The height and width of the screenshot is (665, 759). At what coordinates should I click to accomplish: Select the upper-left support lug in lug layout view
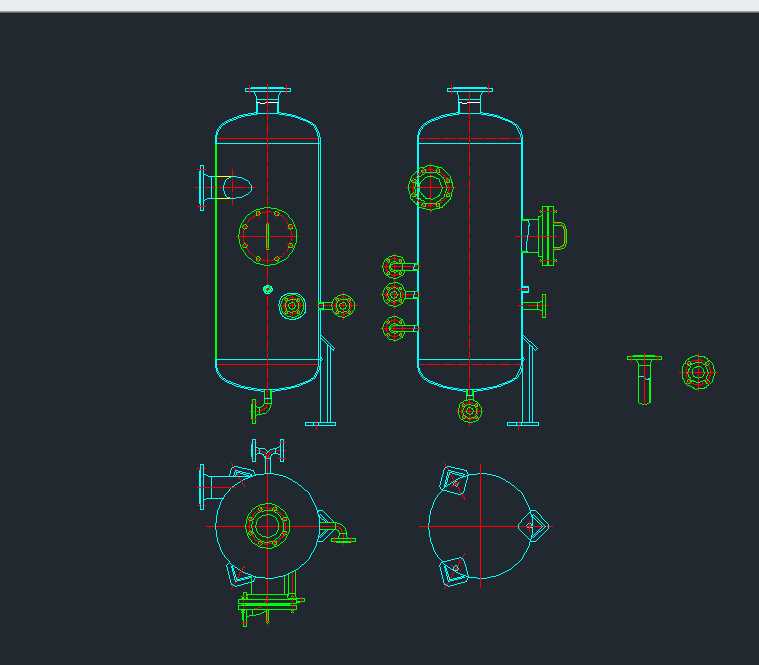(x=454, y=480)
